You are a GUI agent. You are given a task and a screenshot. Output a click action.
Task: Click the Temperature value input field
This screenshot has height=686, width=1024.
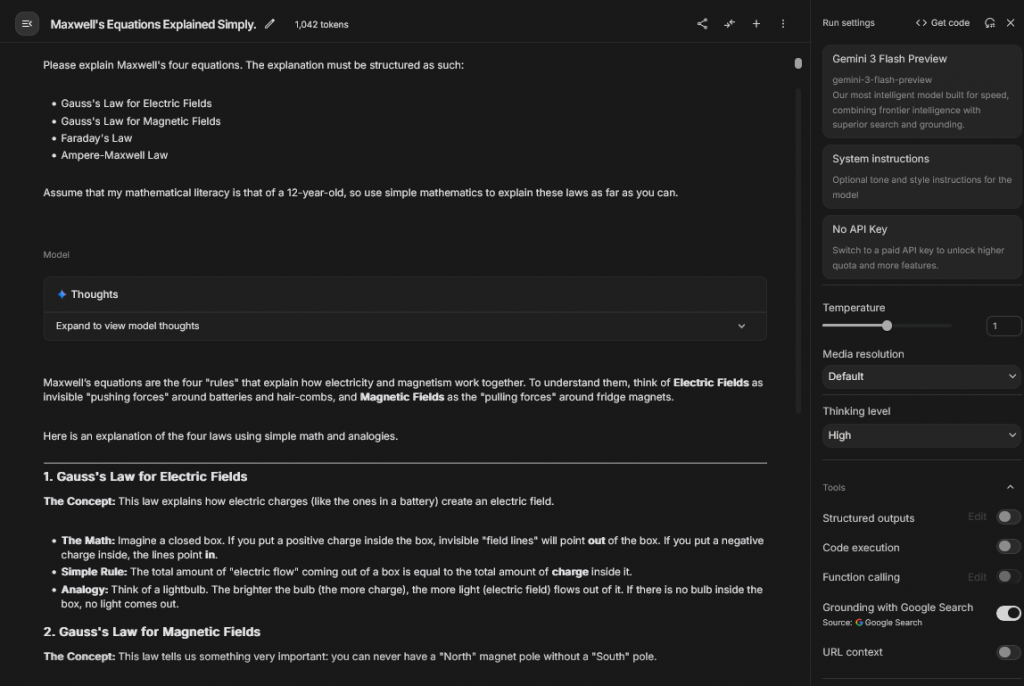click(x=1003, y=326)
